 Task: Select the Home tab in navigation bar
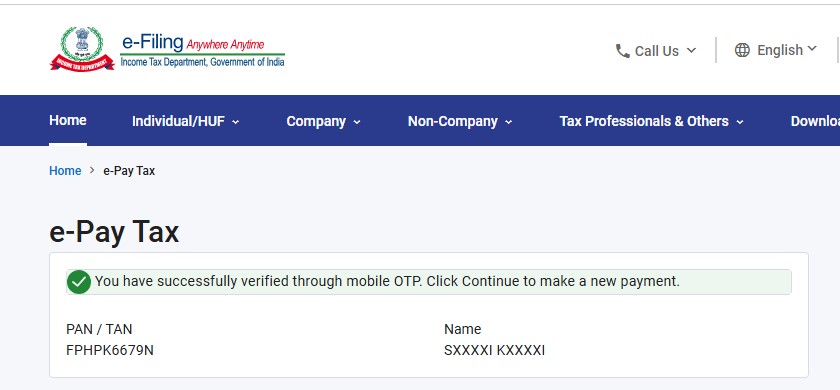[x=68, y=120]
